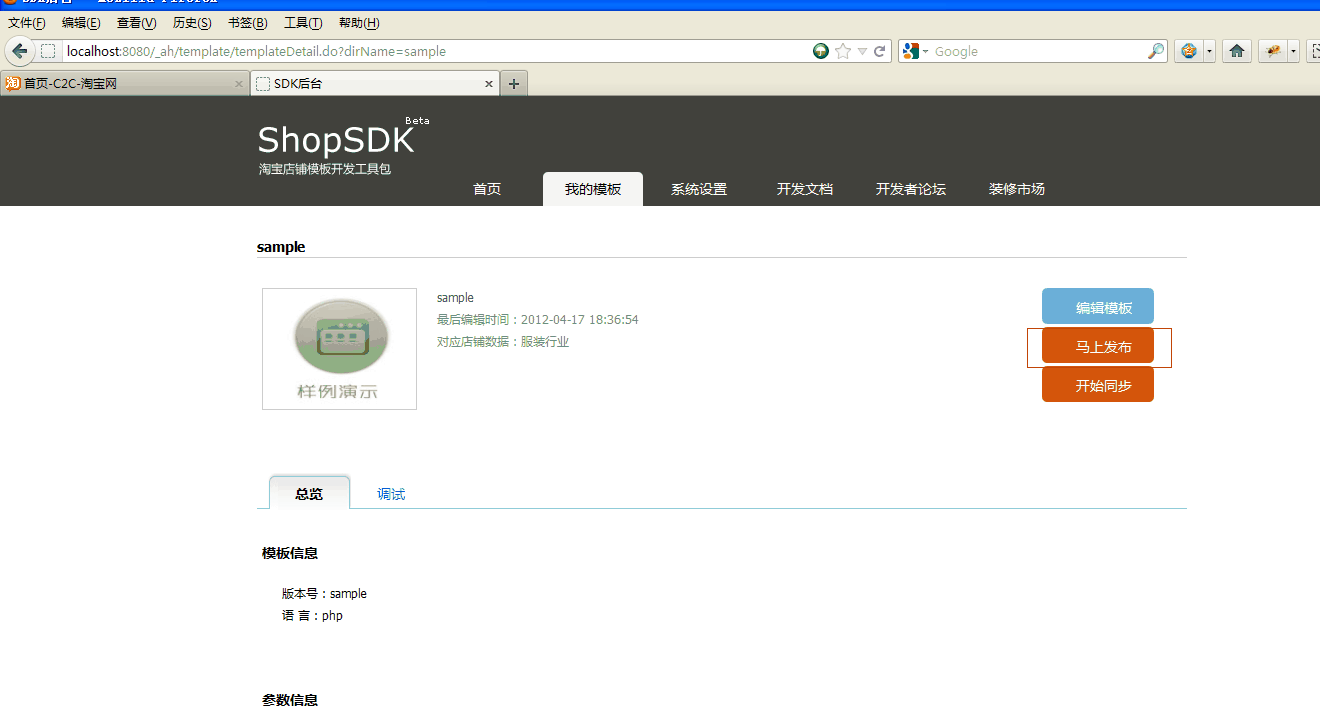Open a new tab with the plus button
This screenshot has width=1320, height=723.
pos(514,84)
